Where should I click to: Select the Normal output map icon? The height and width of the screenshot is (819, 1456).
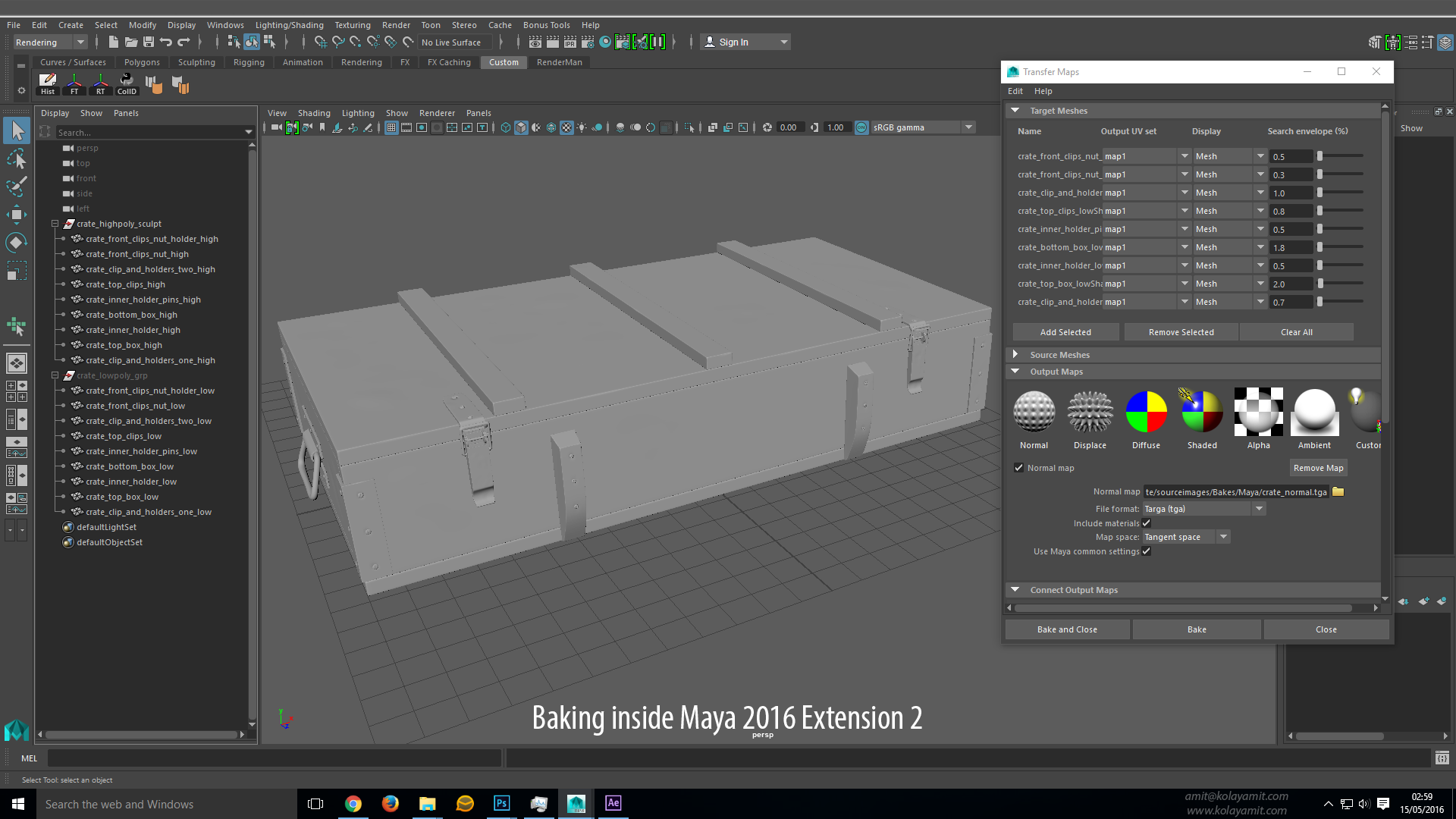(1034, 412)
